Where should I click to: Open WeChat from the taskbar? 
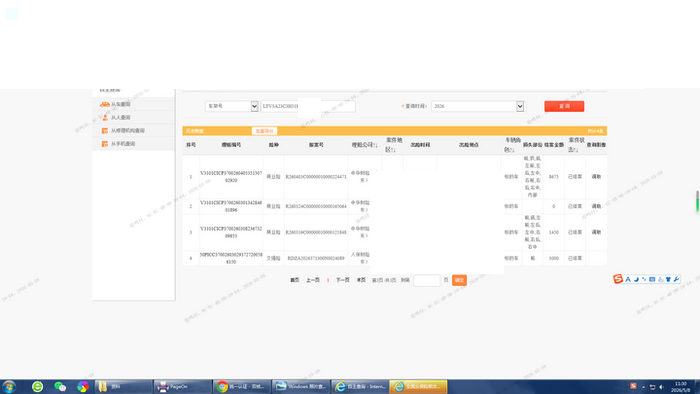coord(60,386)
